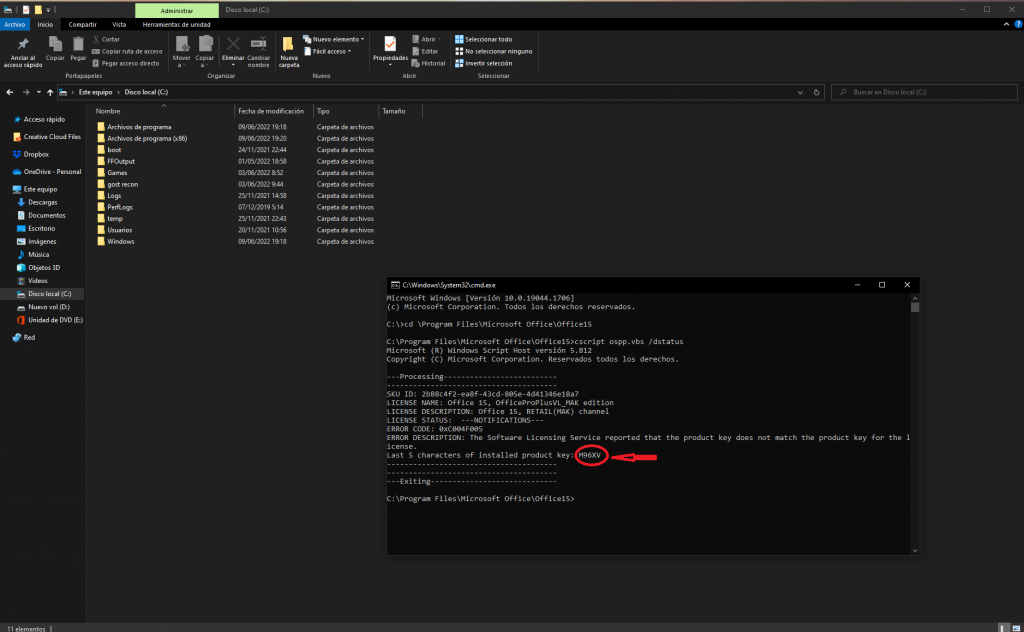This screenshot has width=1024, height=632.
Task: Click the 'Cambiar nombre' rename icon
Action: tap(259, 46)
